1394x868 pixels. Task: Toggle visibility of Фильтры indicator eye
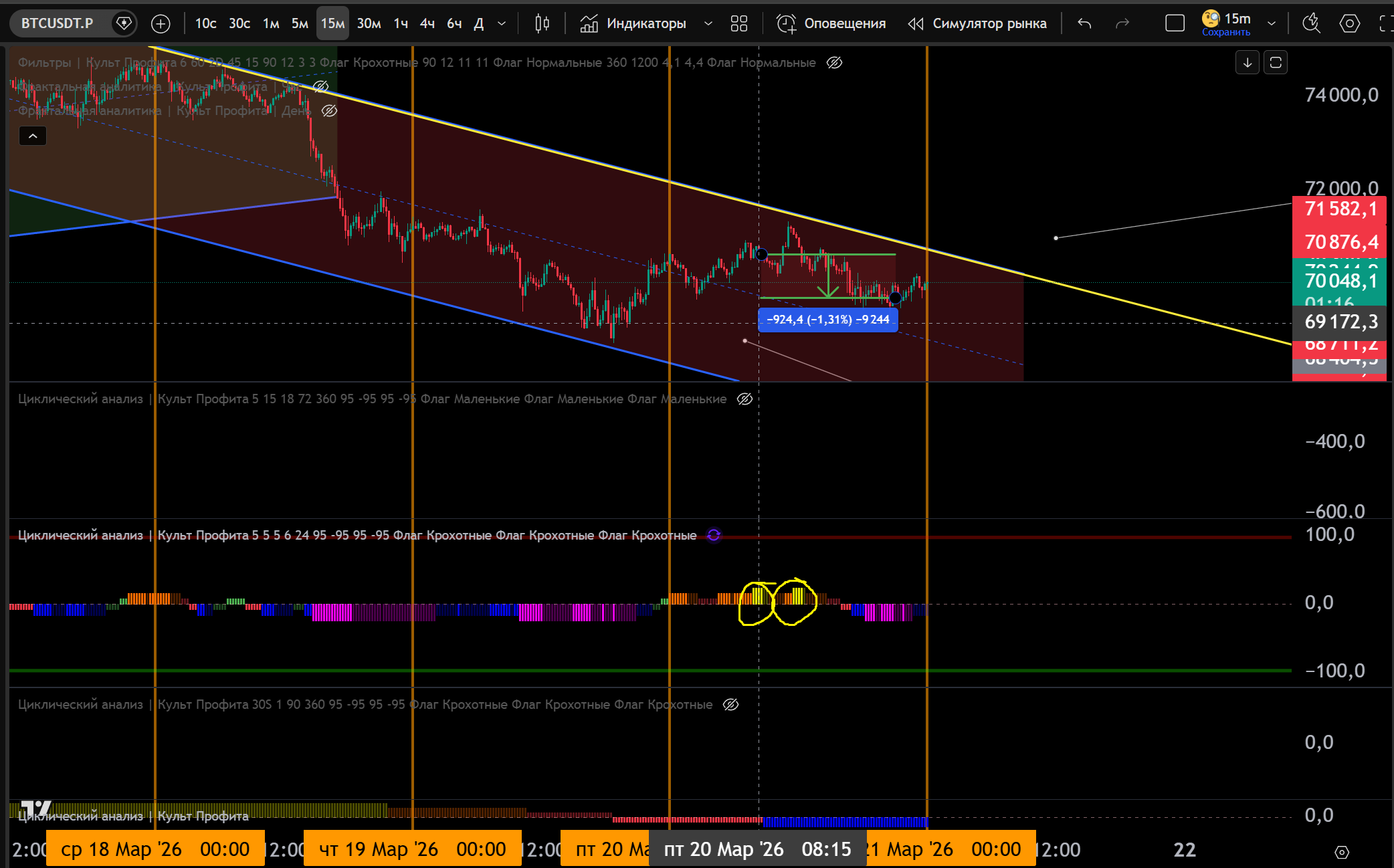pos(834,63)
